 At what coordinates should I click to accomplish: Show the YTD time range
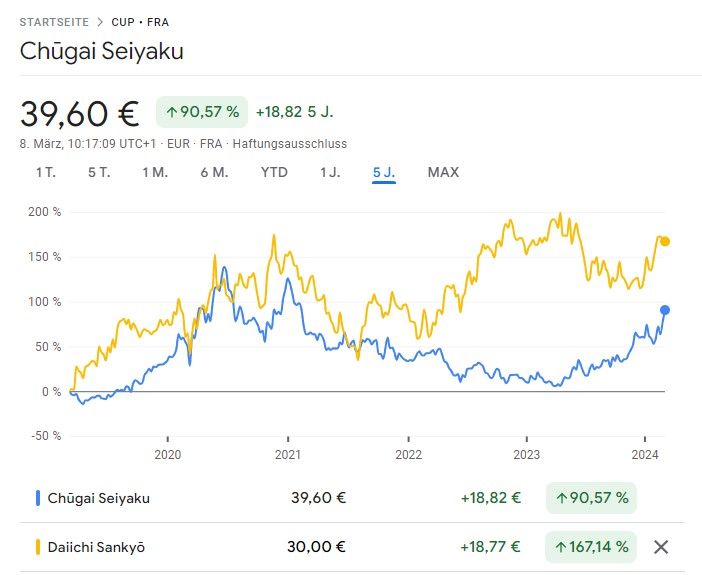click(x=274, y=172)
